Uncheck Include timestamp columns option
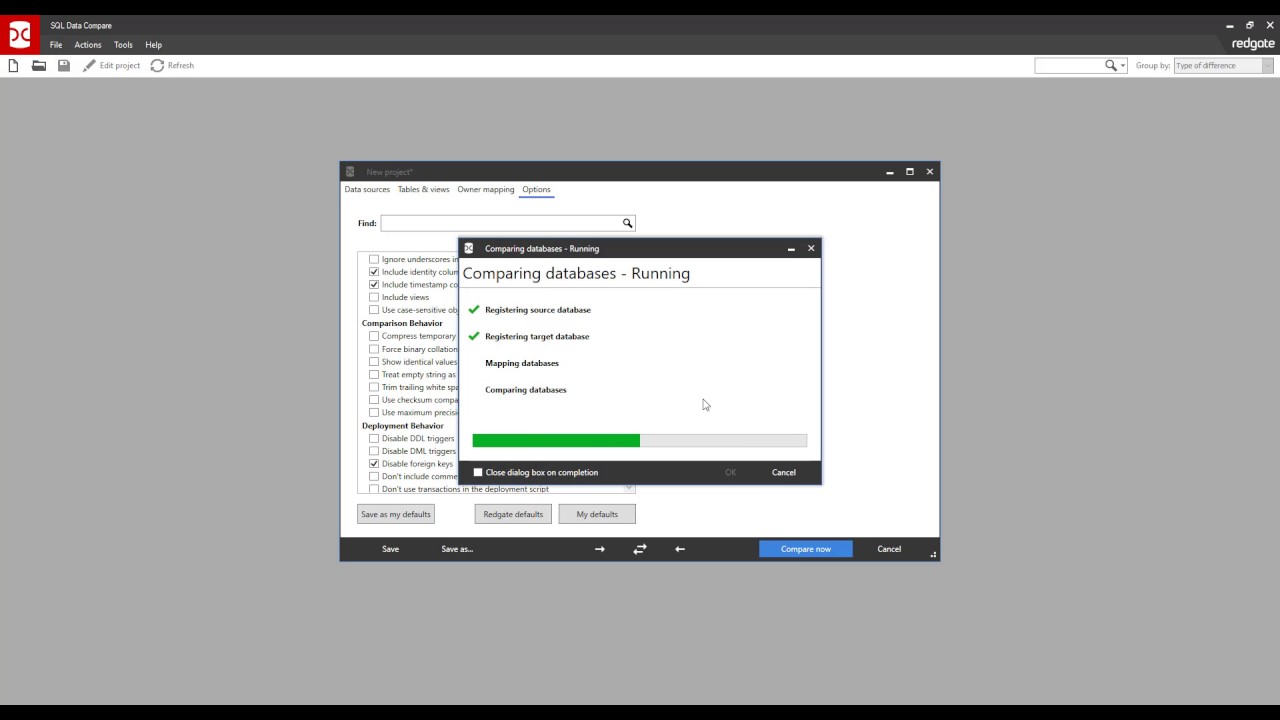Viewport: 1280px width, 720px height. pyautogui.click(x=374, y=285)
